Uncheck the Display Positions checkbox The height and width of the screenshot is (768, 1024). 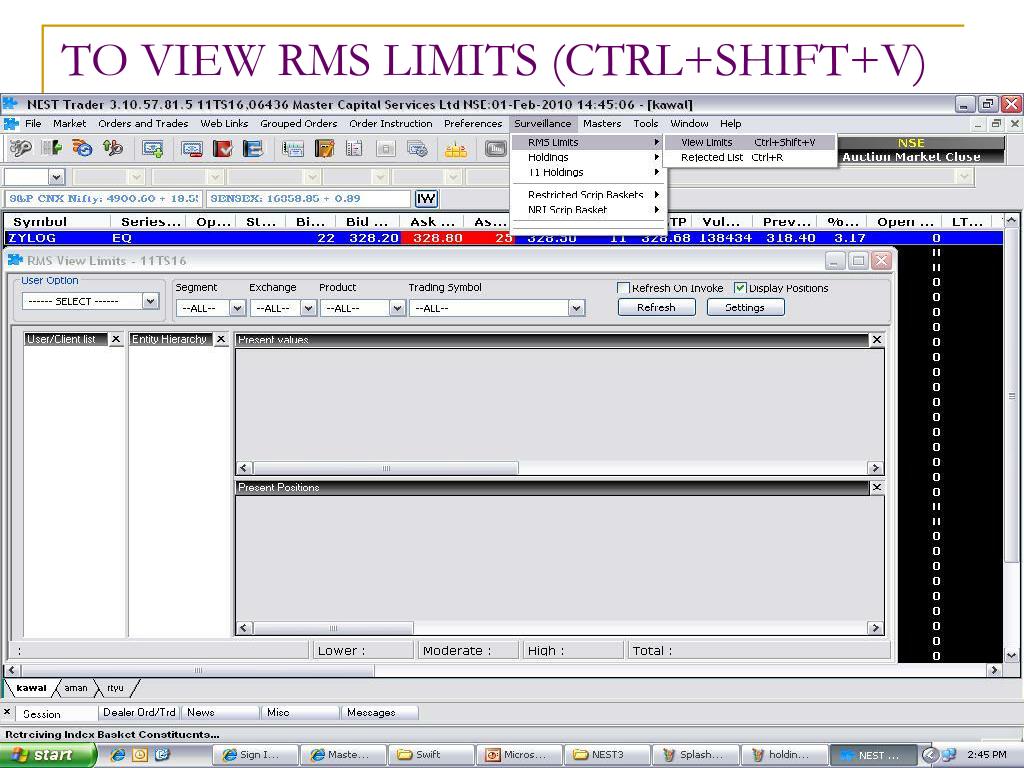[x=740, y=288]
